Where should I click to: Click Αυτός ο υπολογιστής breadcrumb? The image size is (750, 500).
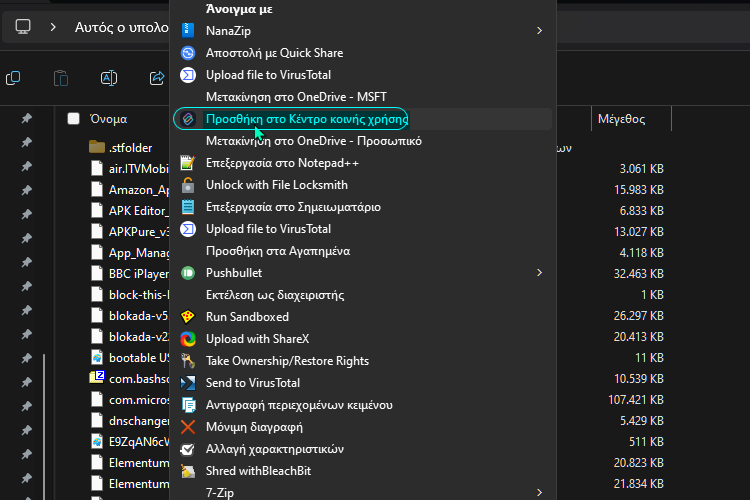pos(121,27)
